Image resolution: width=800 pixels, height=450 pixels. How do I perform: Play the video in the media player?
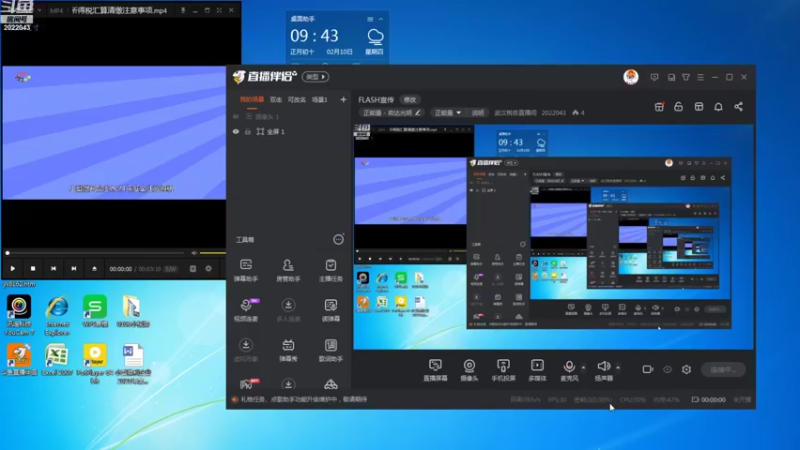13,268
